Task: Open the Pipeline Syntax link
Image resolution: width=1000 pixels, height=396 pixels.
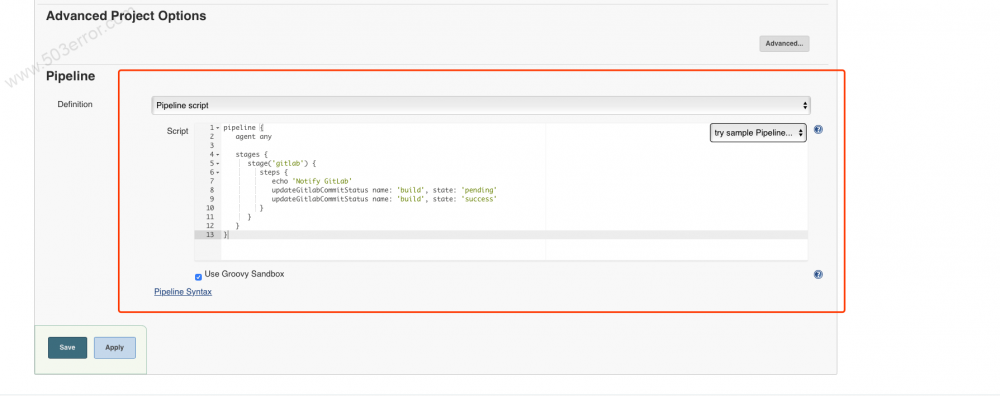Action: tap(183, 291)
